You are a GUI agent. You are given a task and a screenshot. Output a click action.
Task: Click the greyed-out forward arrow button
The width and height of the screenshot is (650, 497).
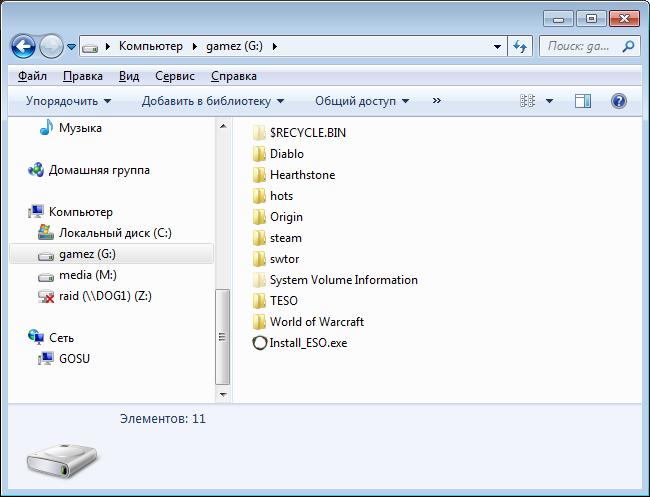pos(51,46)
